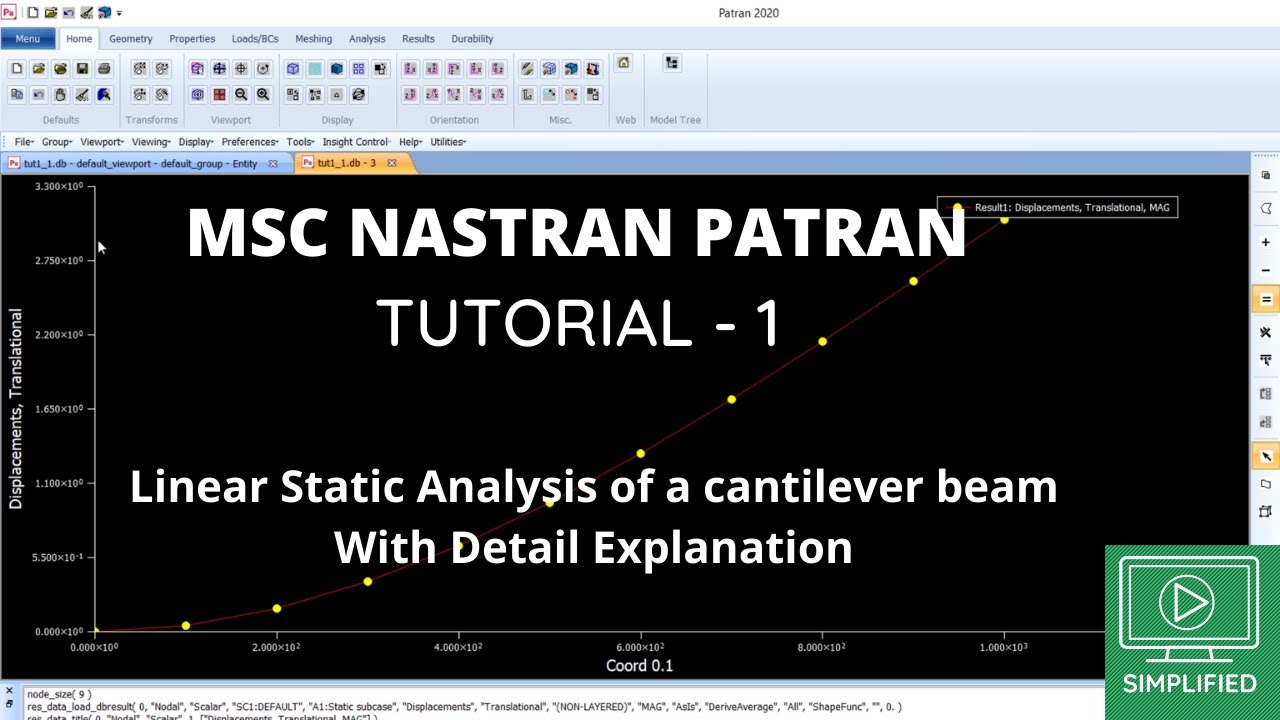Switch to the Analysis ribbon tab
This screenshot has width=1280, height=720.
tap(367, 39)
